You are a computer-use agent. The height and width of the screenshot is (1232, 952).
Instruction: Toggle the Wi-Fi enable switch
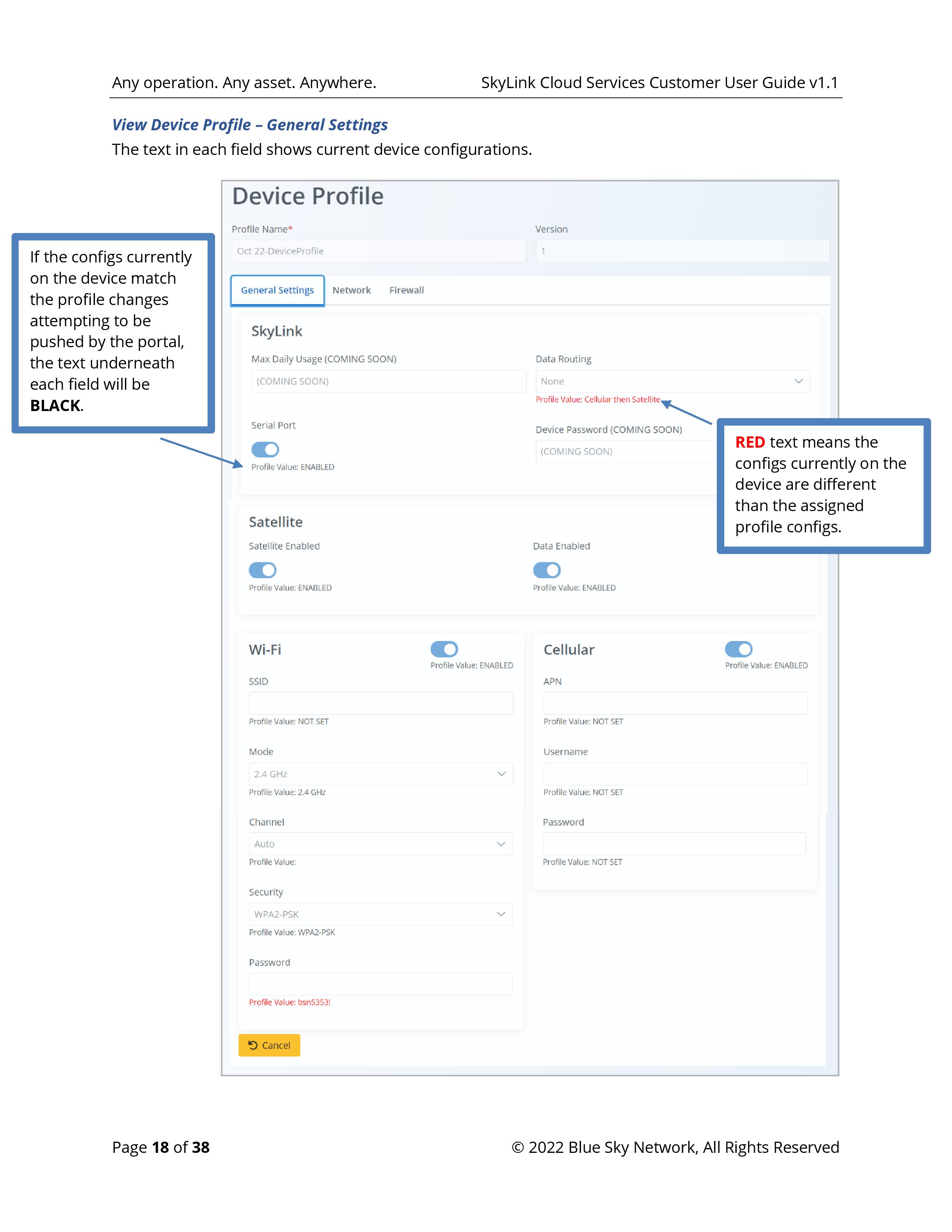(x=444, y=649)
